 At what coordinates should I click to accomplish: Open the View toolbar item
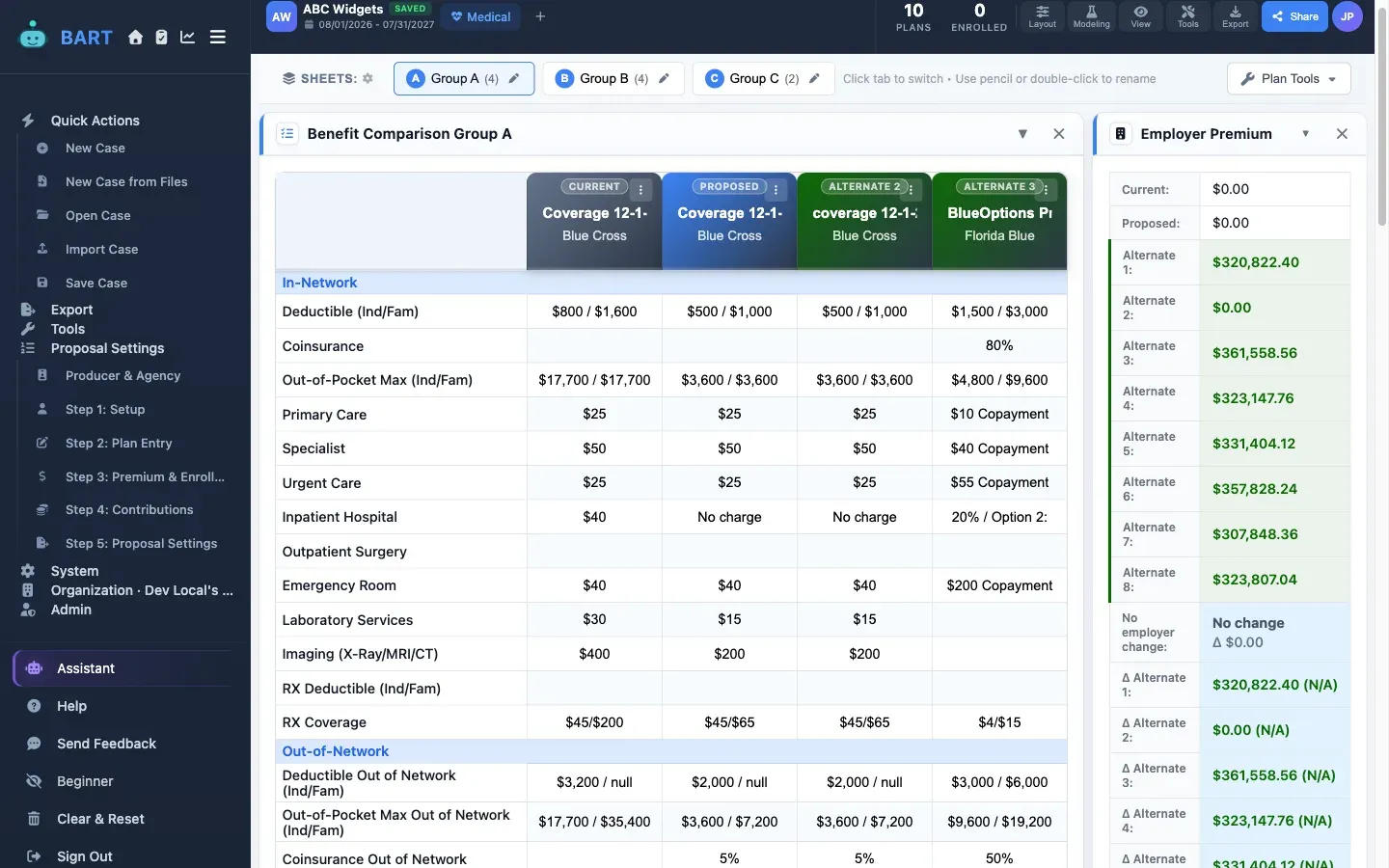click(1140, 16)
